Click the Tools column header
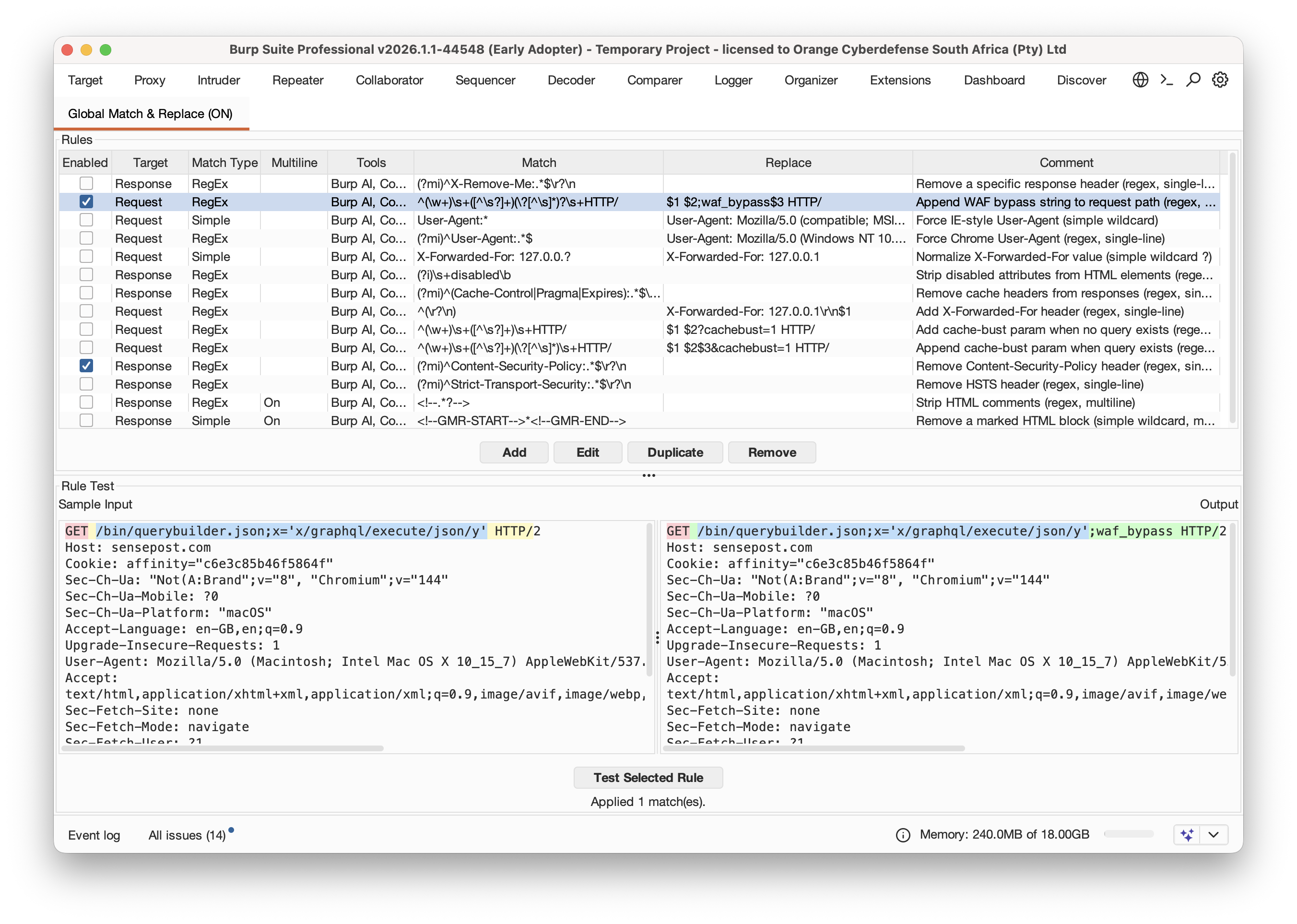The image size is (1297, 924). 371,163
